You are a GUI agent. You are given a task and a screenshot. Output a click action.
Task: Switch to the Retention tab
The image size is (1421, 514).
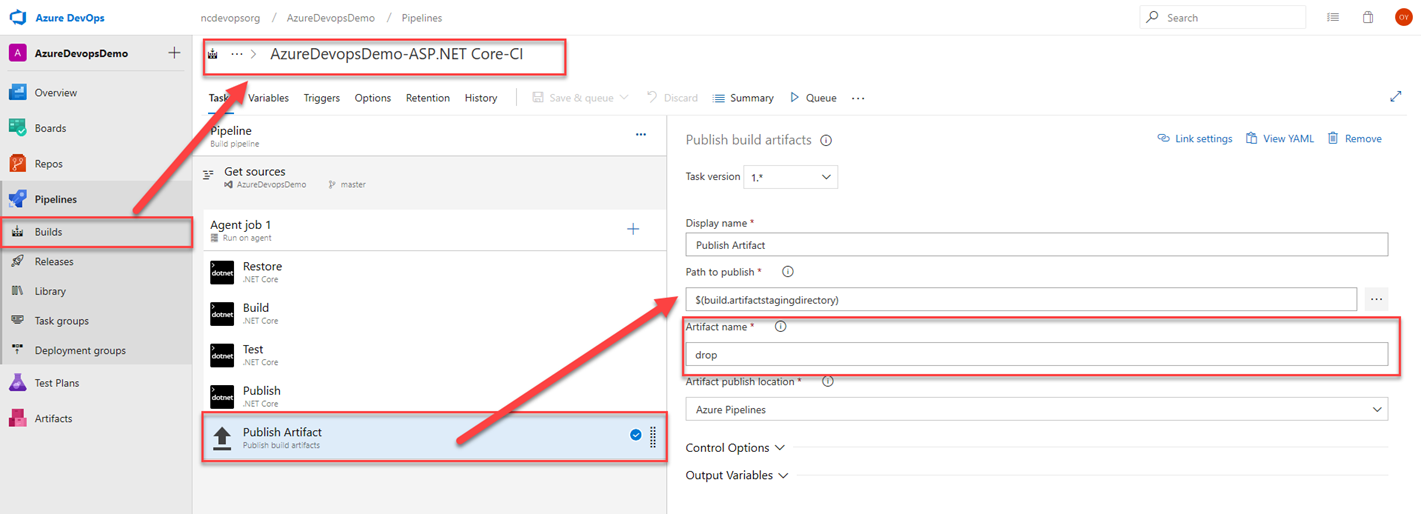pyautogui.click(x=428, y=98)
